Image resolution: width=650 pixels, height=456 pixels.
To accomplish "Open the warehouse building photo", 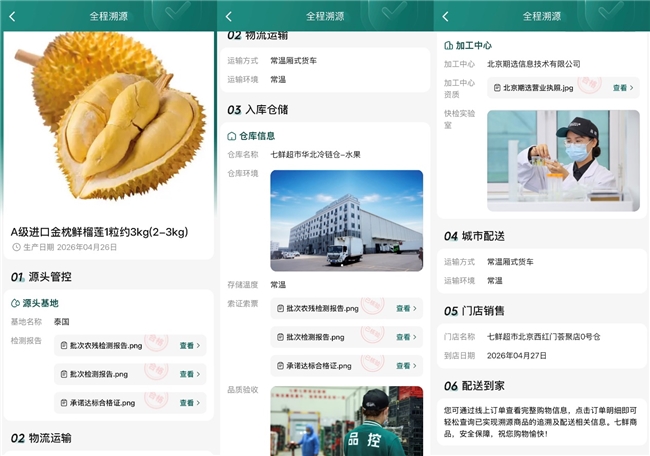I will [x=346, y=220].
